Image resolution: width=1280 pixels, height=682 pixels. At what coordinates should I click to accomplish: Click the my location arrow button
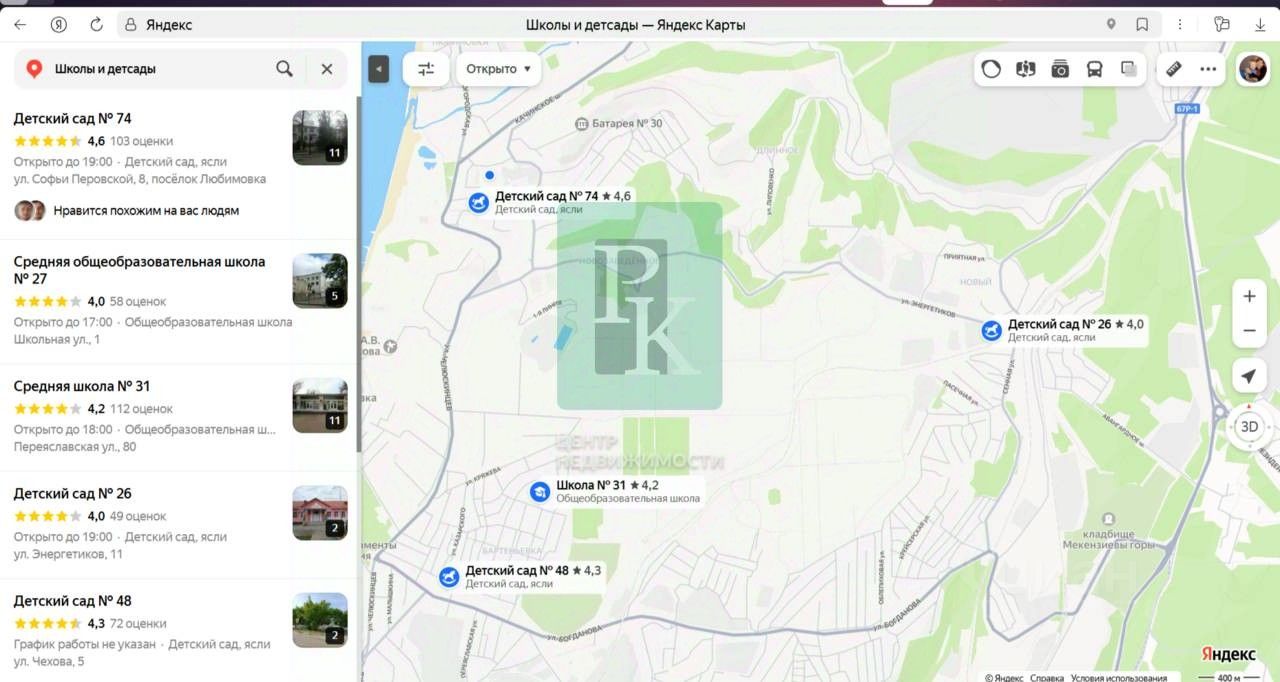tap(1249, 376)
